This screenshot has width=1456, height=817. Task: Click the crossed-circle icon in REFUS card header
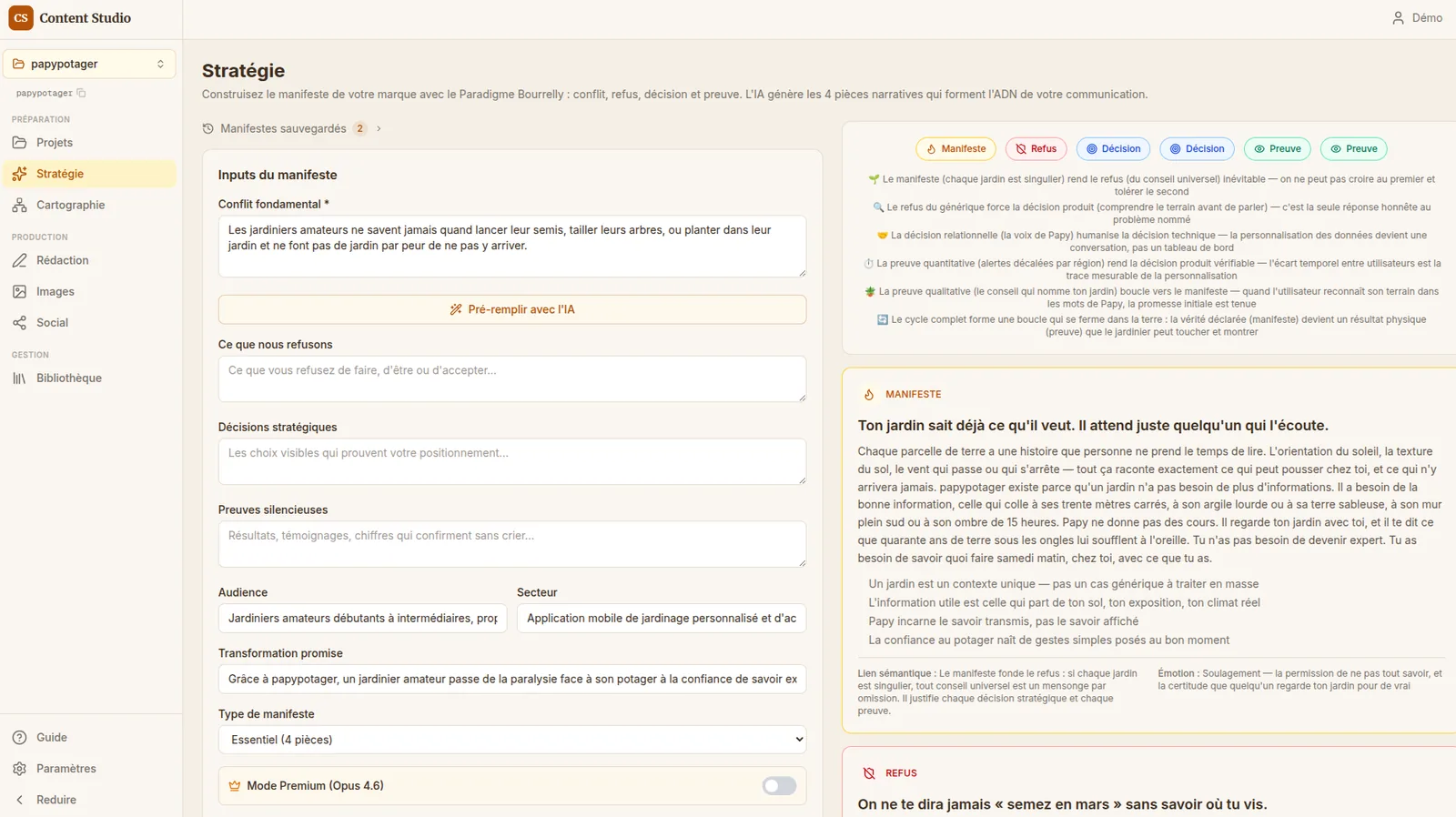[x=869, y=773]
